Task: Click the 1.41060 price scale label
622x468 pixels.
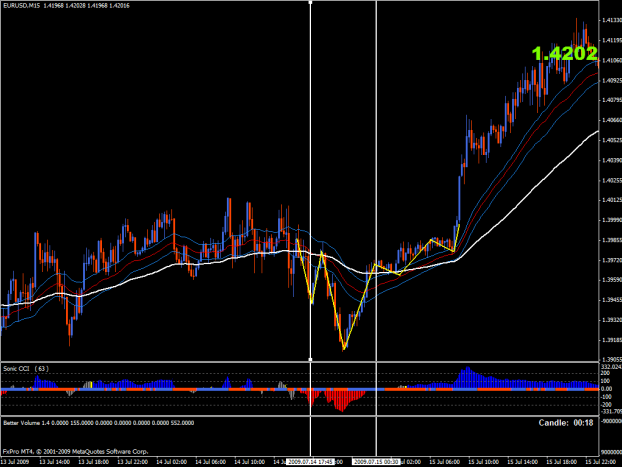Action: click(612, 60)
